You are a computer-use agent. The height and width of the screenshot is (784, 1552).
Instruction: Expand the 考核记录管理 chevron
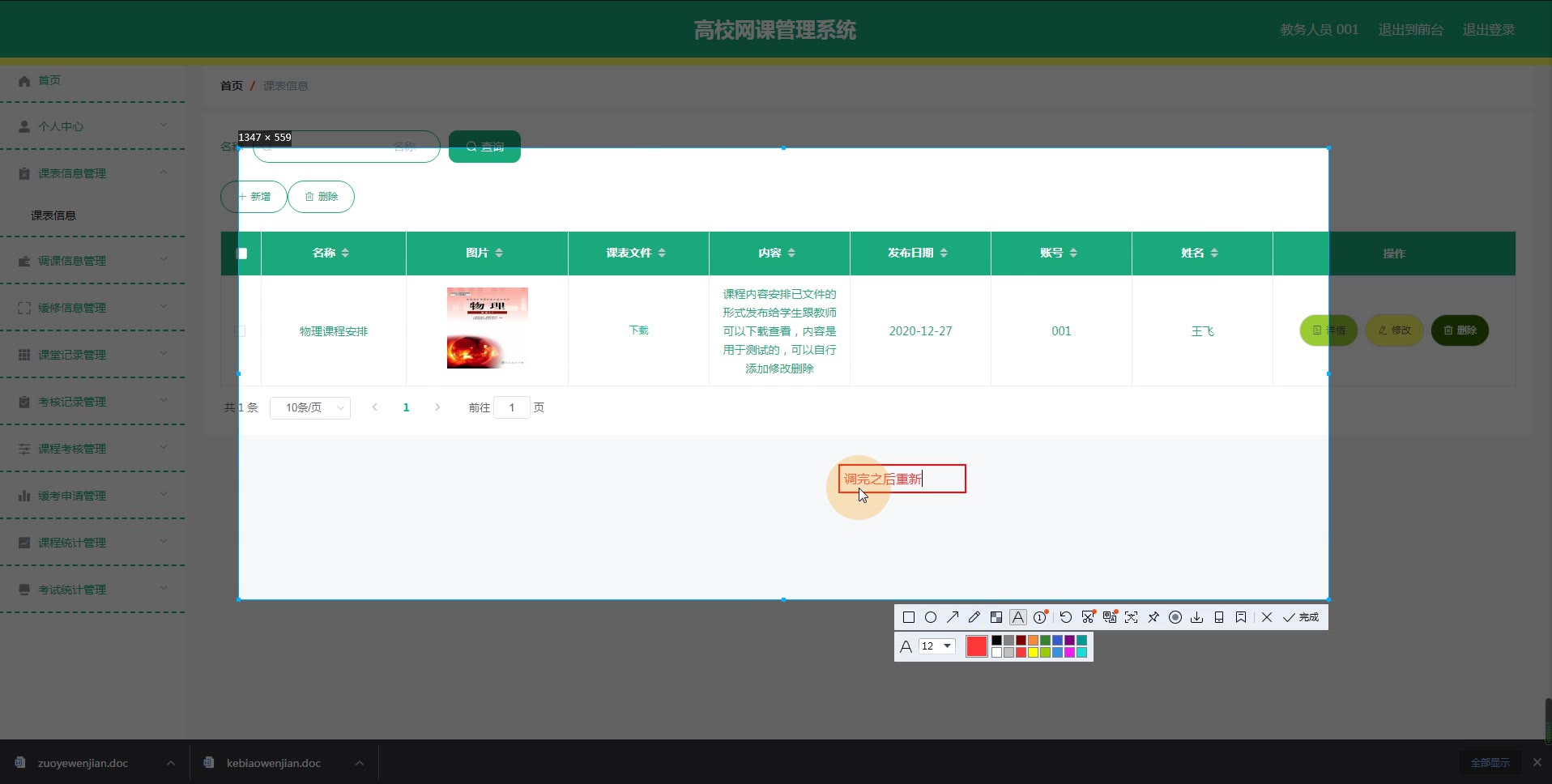click(164, 401)
